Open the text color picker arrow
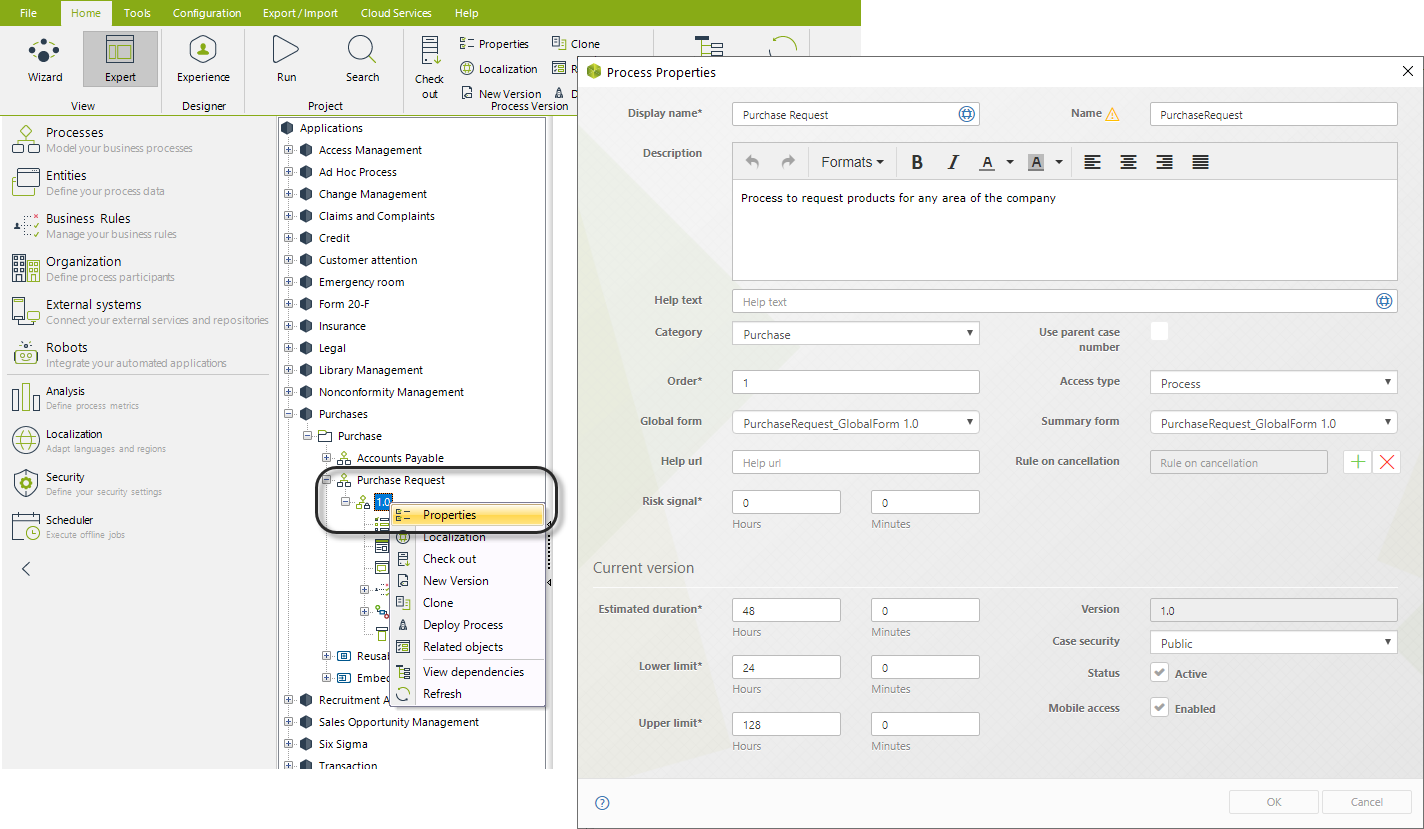Screen dimensions: 1424x829 (x=1010, y=162)
